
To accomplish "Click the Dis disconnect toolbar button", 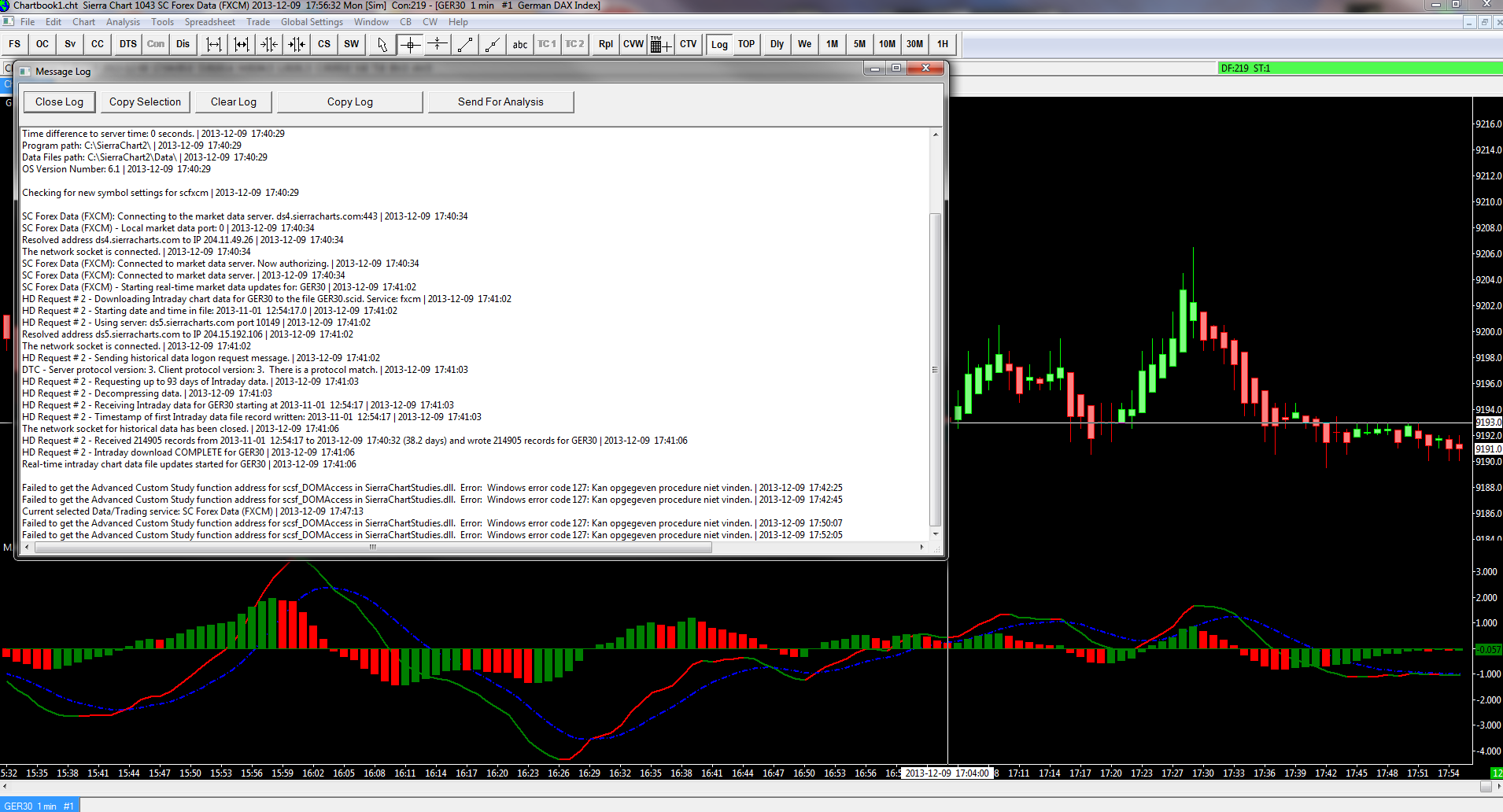I will pyautogui.click(x=183, y=44).
